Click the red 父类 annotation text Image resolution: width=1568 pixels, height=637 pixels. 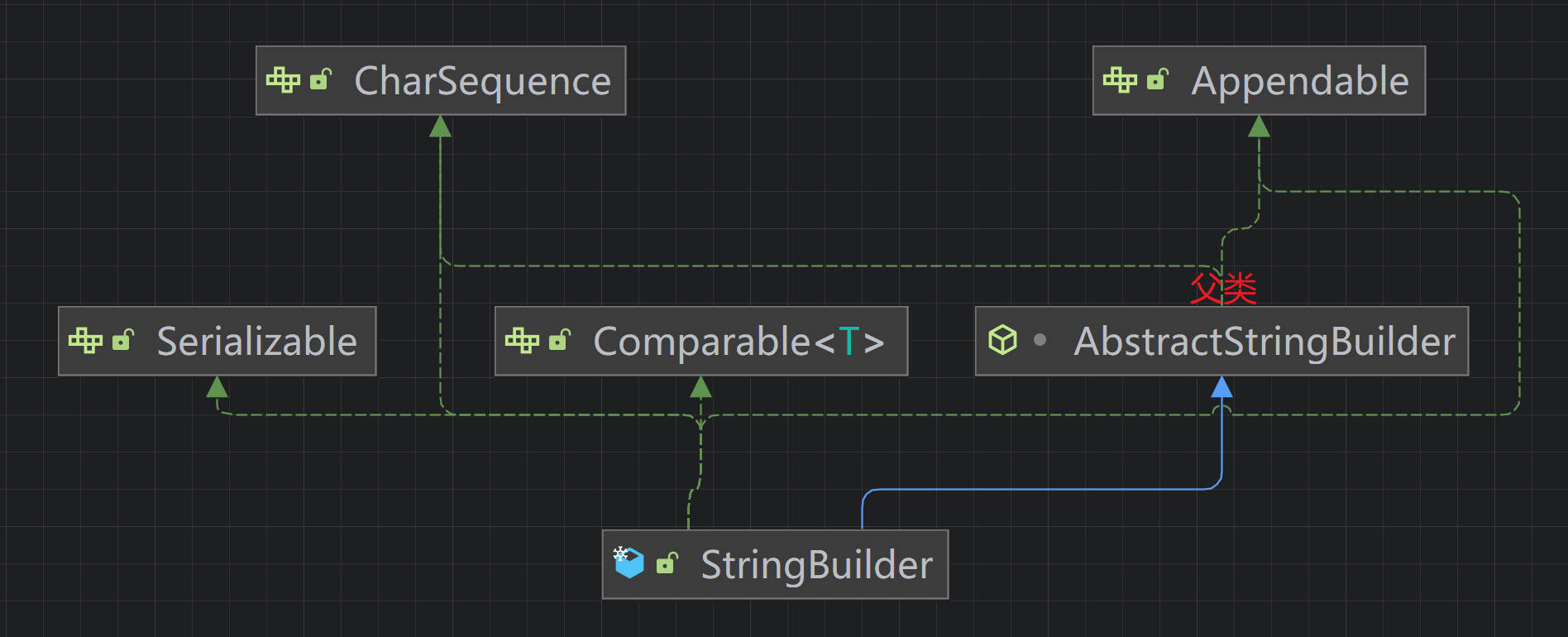1222,288
